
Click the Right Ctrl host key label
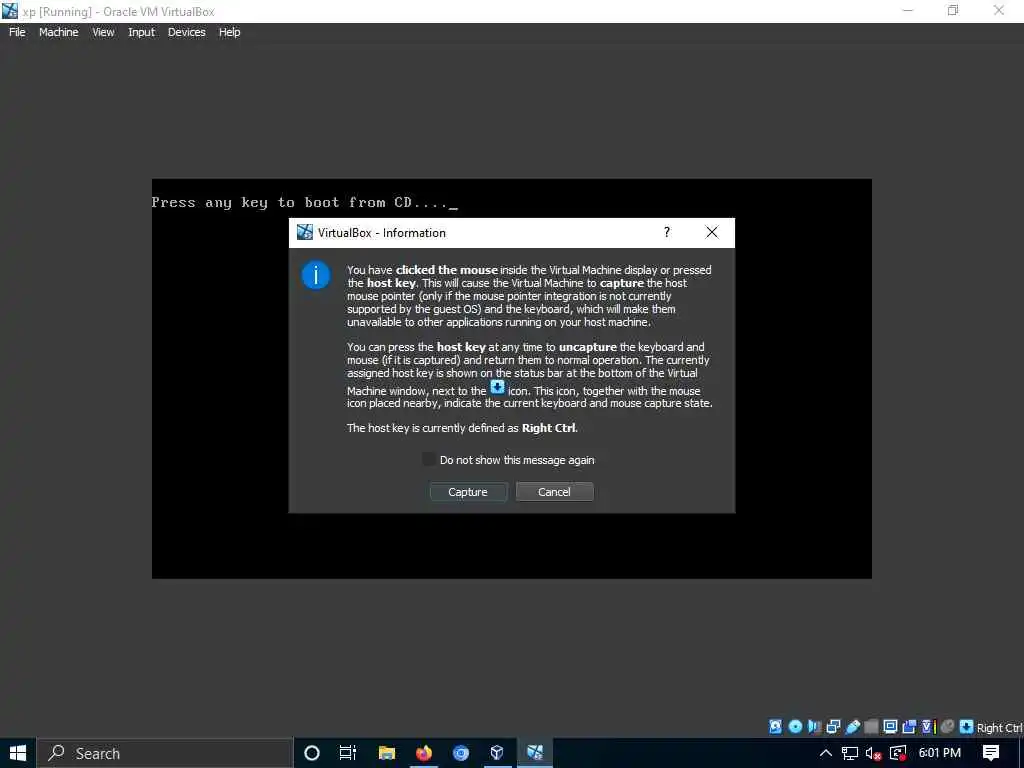[999, 728]
